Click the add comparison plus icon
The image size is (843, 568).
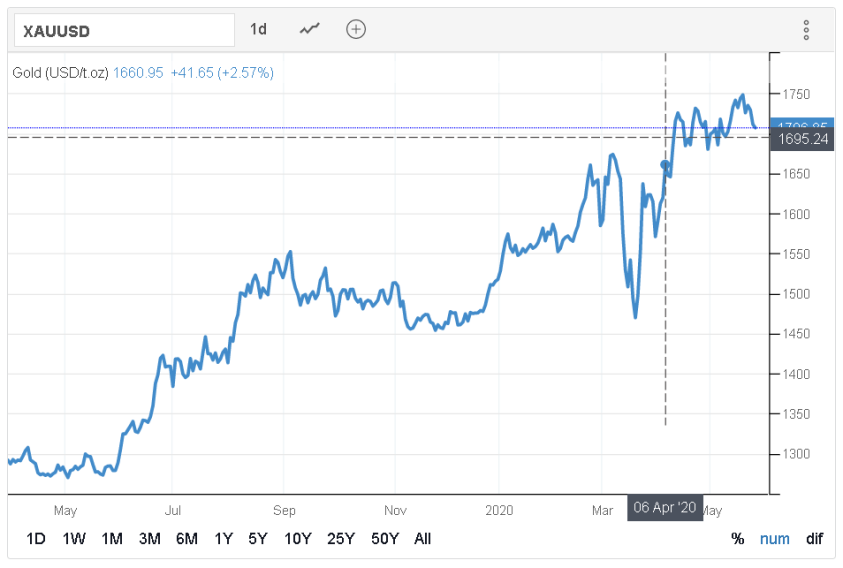[356, 29]
